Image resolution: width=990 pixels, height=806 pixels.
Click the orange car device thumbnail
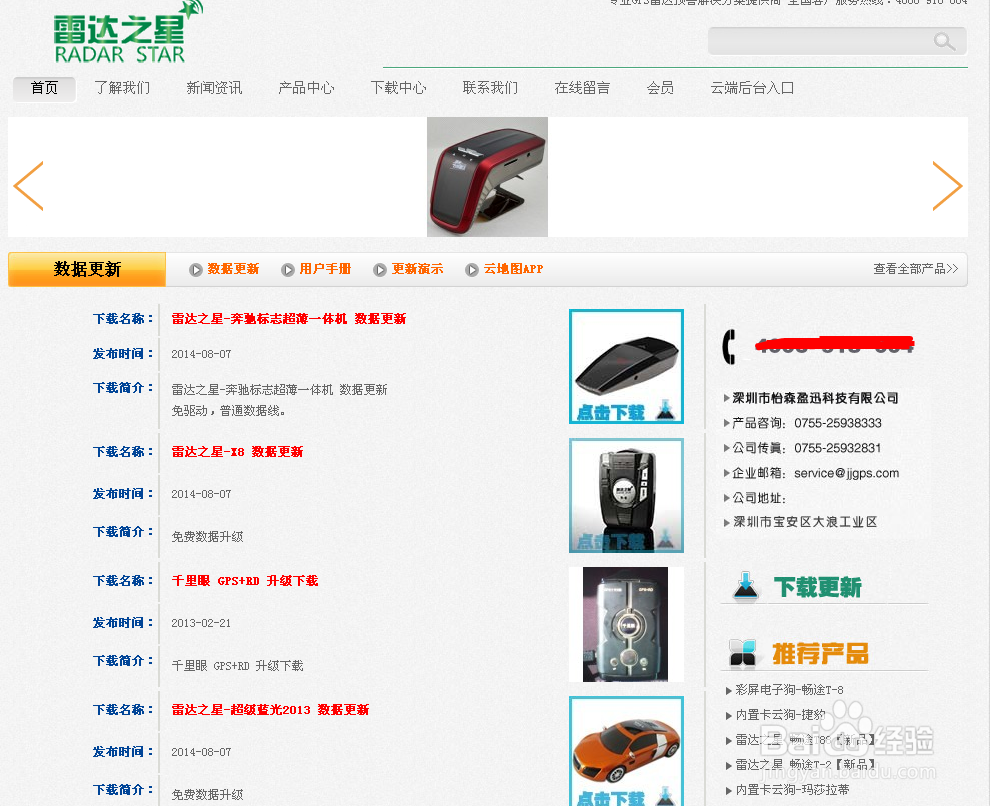coord(626,751)
